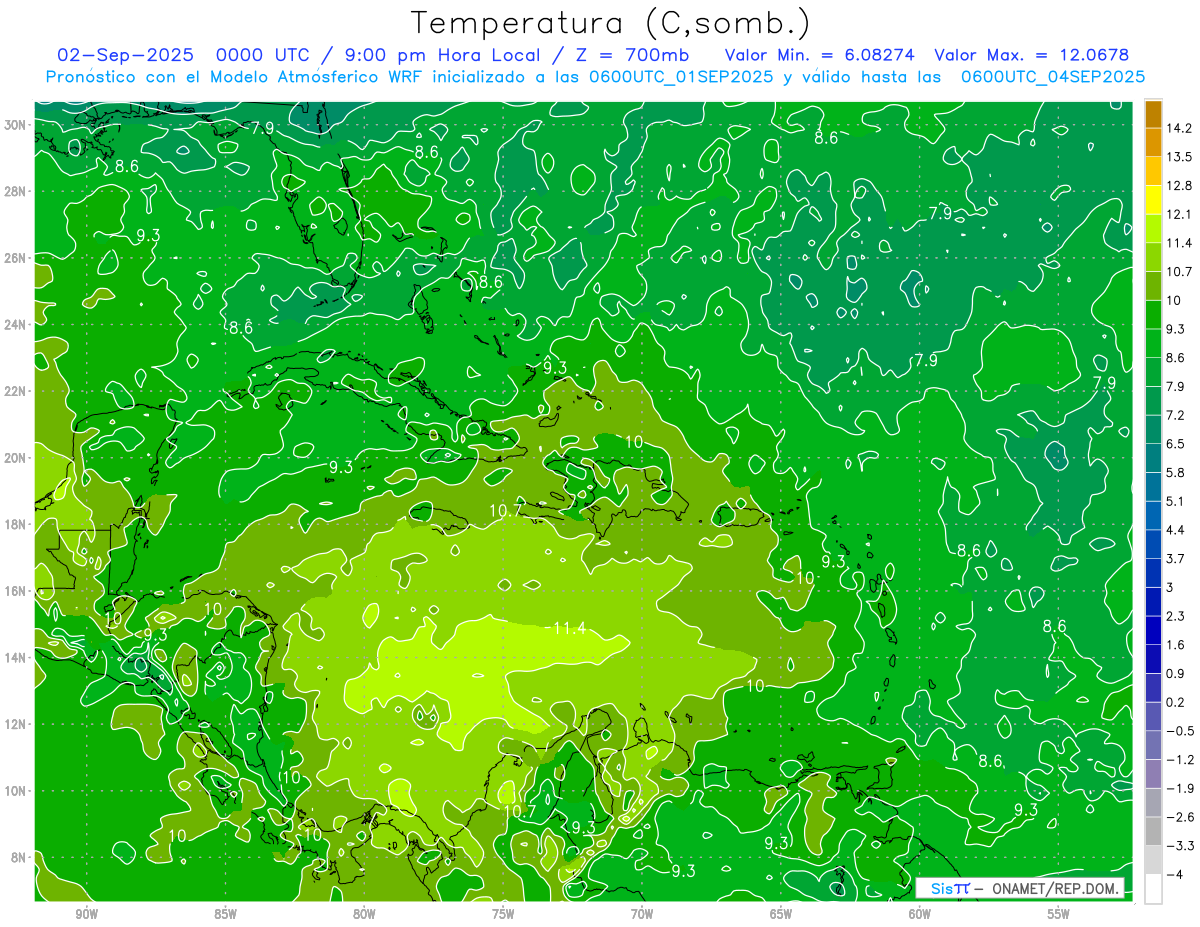1200x927 pixels.
Task: Click the color bar label '7.2'
Action: pyautogui.click(x=1175, y=414)
